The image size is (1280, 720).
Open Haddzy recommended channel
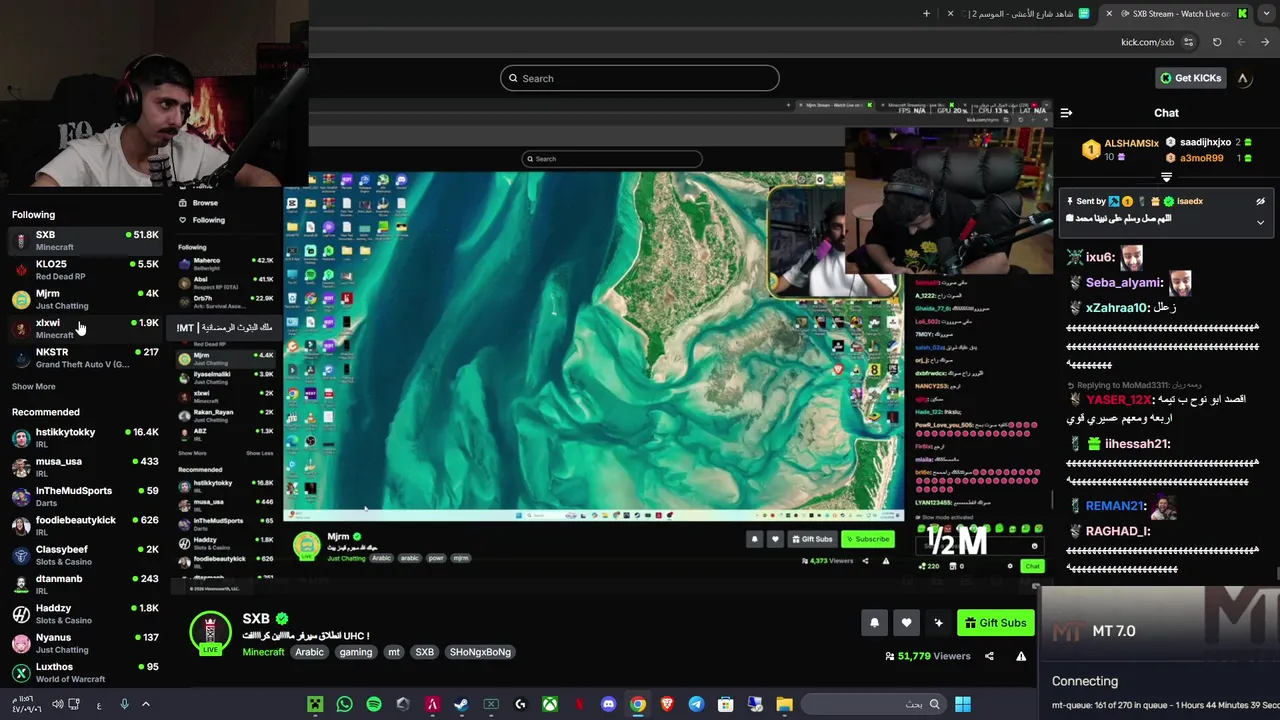tap(85, 614)
